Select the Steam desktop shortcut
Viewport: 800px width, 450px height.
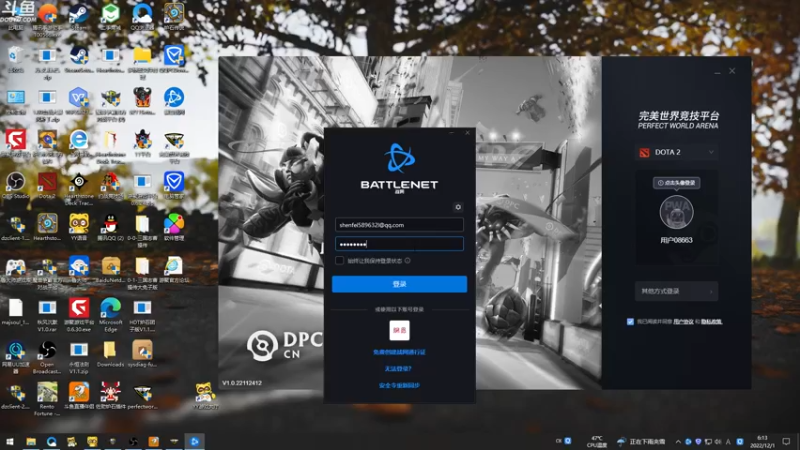tap(79, 16)
